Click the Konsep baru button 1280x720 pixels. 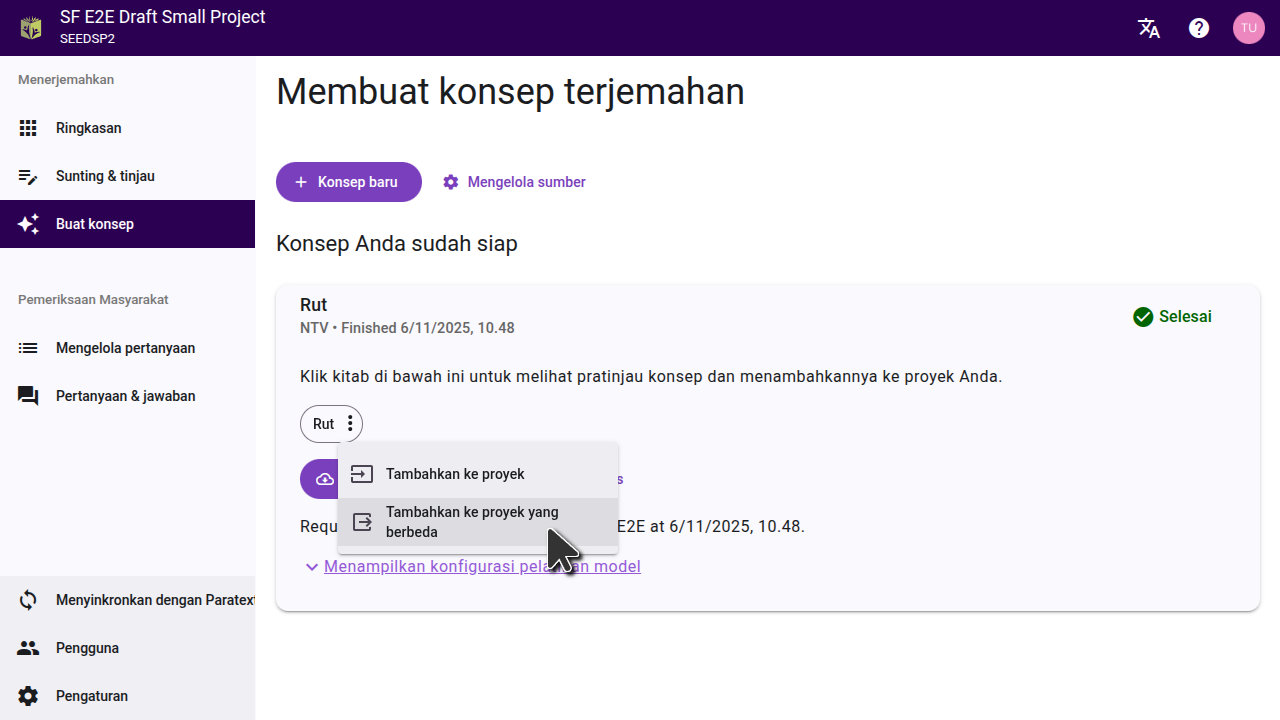(348, 182)
